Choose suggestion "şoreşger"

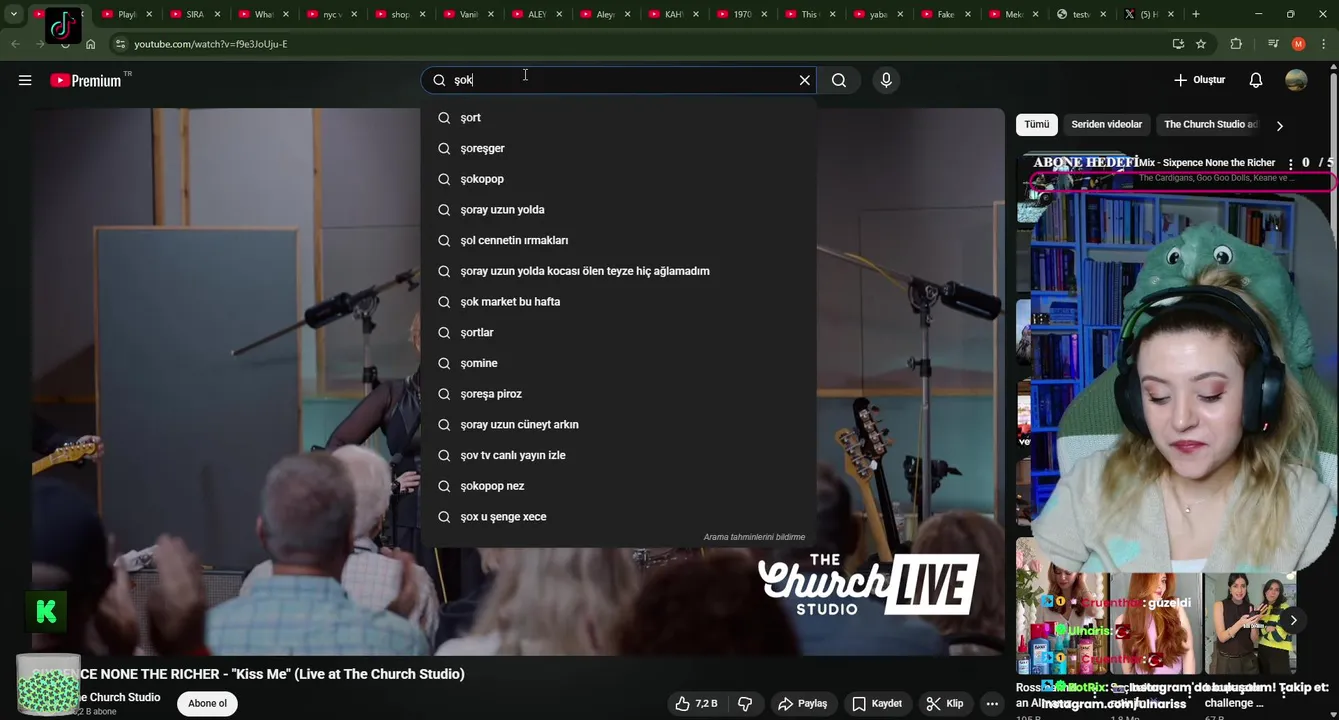point(618,148)
